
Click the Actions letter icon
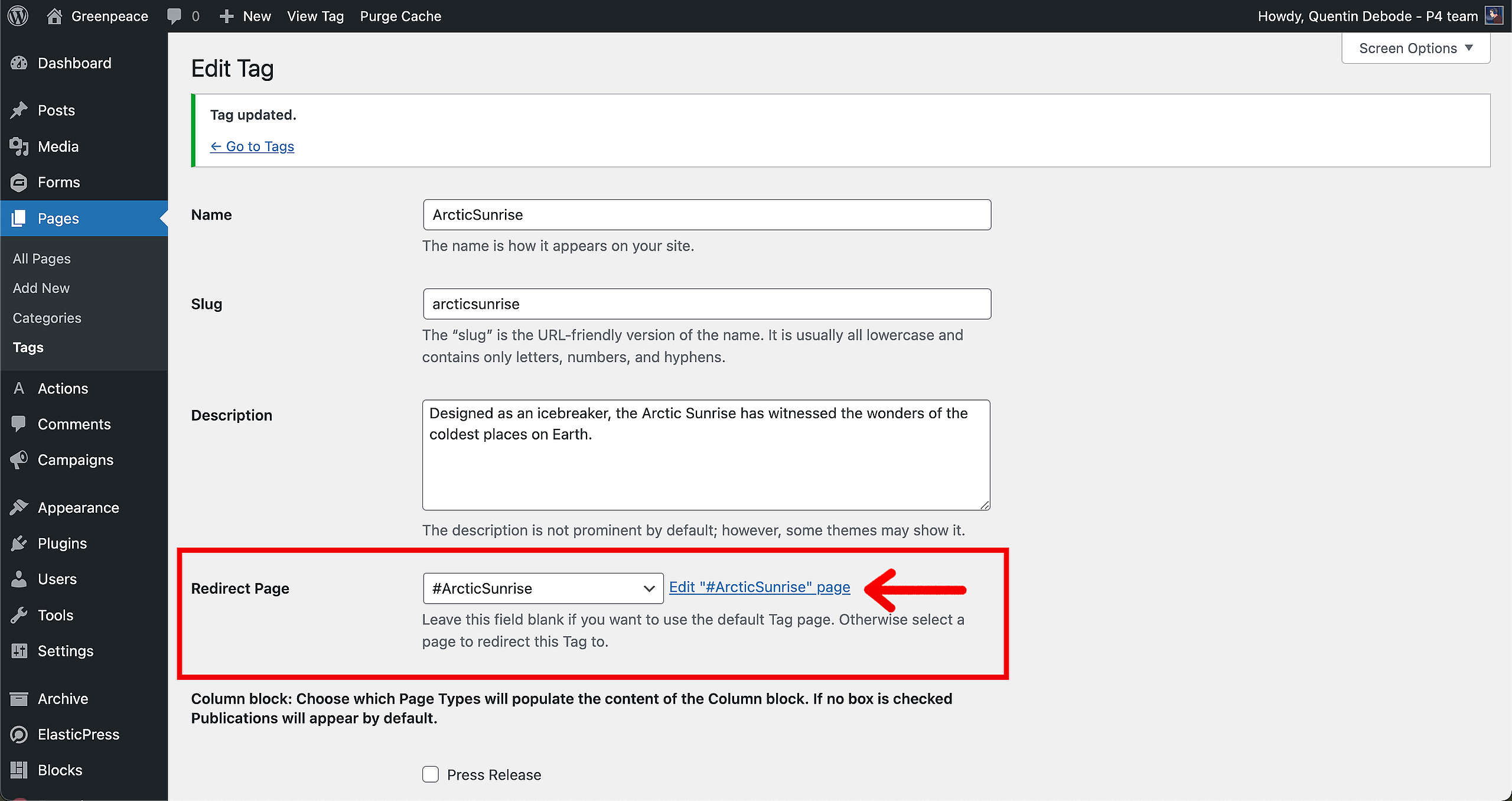(19, 389)
